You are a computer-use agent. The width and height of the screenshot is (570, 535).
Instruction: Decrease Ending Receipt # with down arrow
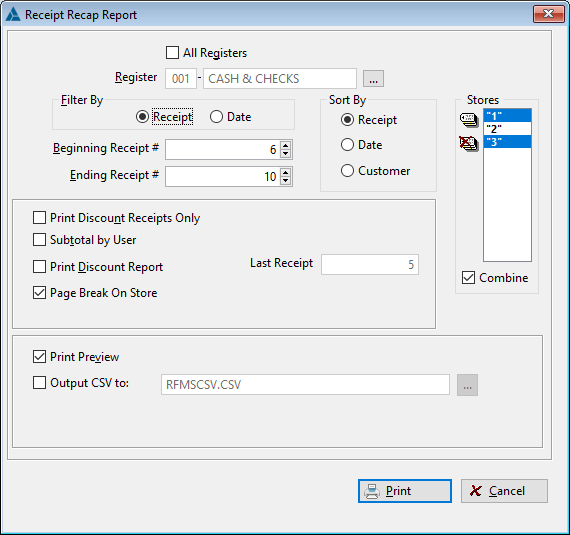tap(286, 180)
